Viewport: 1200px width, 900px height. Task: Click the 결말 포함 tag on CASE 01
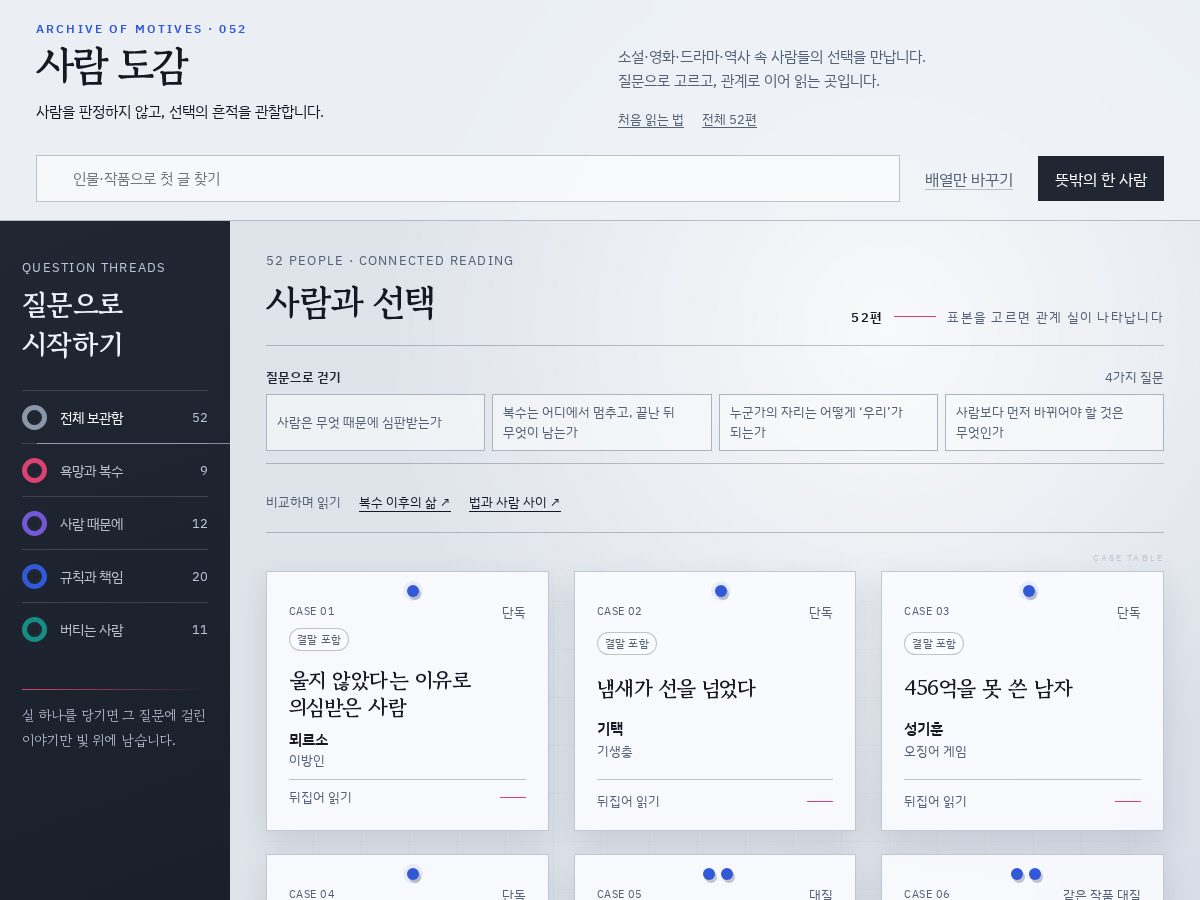pos(319,640)
